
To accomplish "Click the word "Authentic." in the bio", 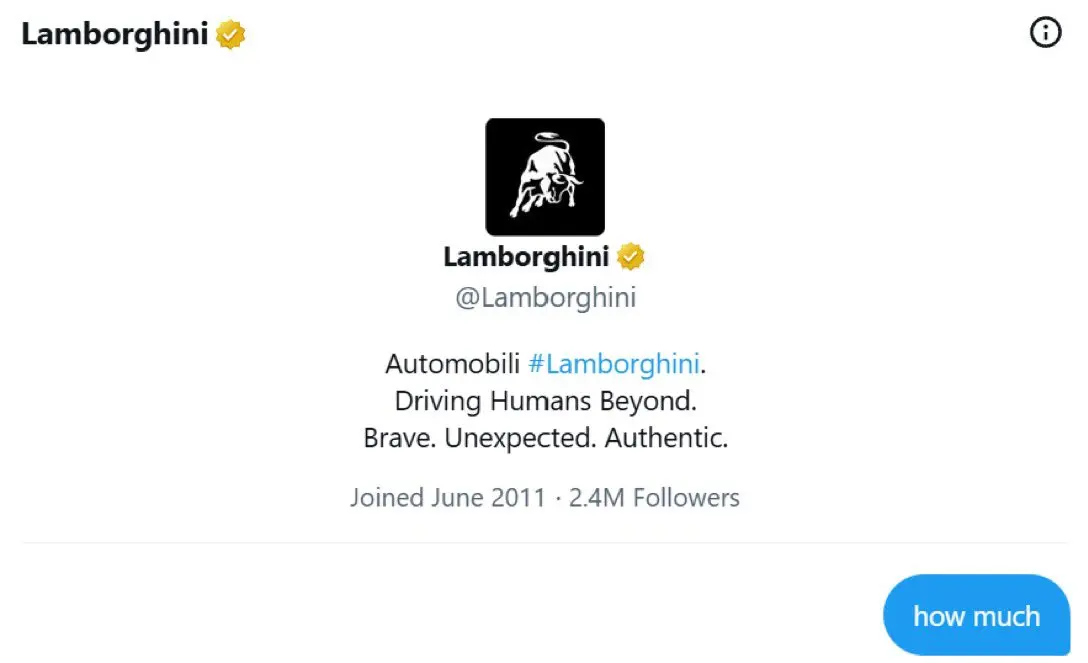I will (666, 438).
